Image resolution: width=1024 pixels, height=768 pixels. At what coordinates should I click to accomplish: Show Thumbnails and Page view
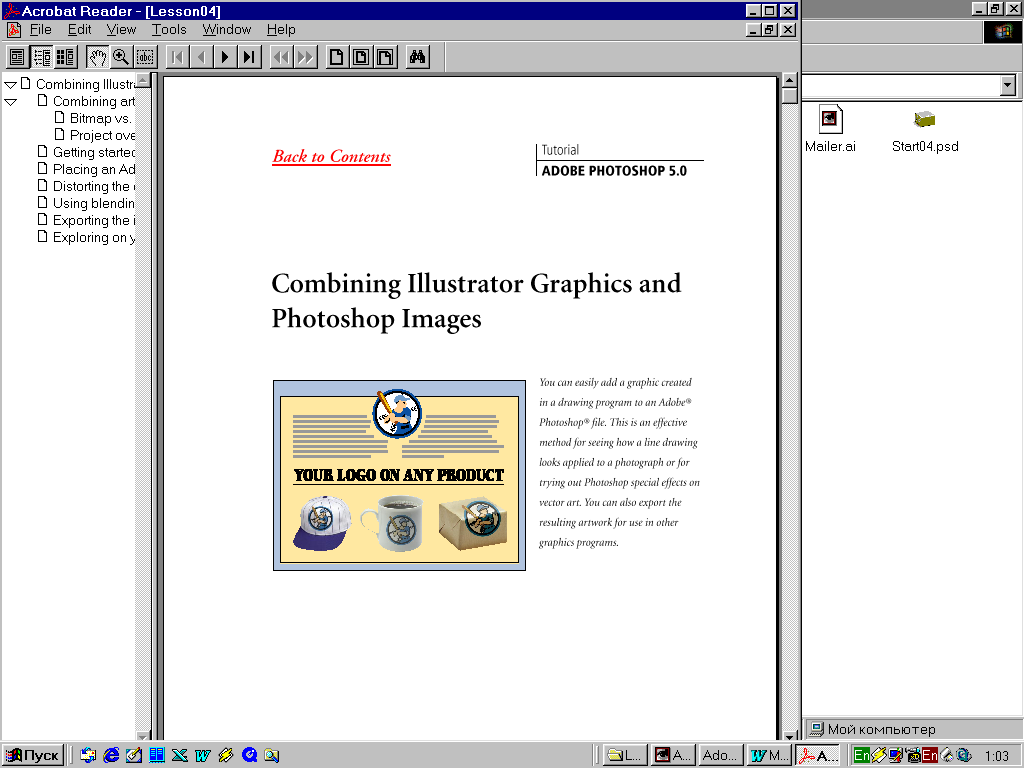(x=65, y=57)
